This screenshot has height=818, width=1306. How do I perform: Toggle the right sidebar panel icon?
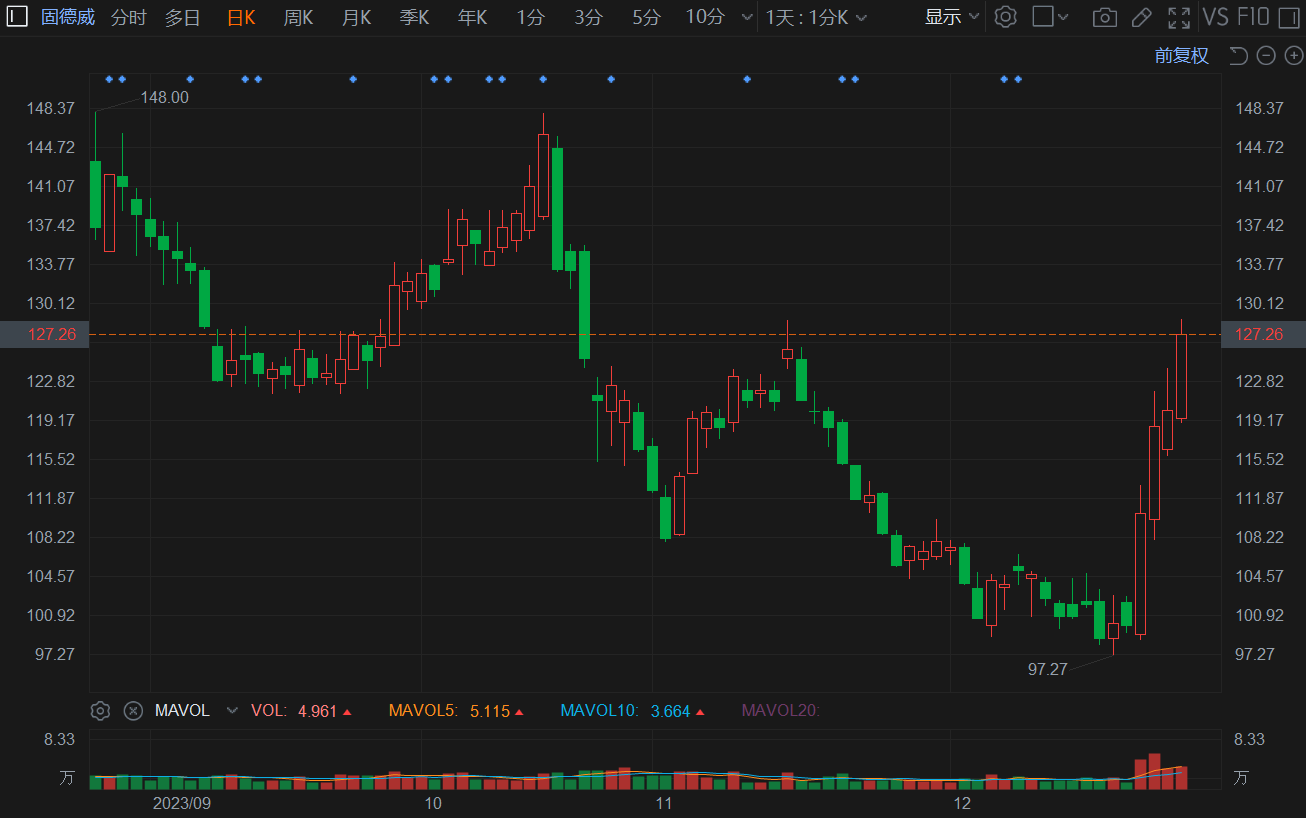[1289, 17]
